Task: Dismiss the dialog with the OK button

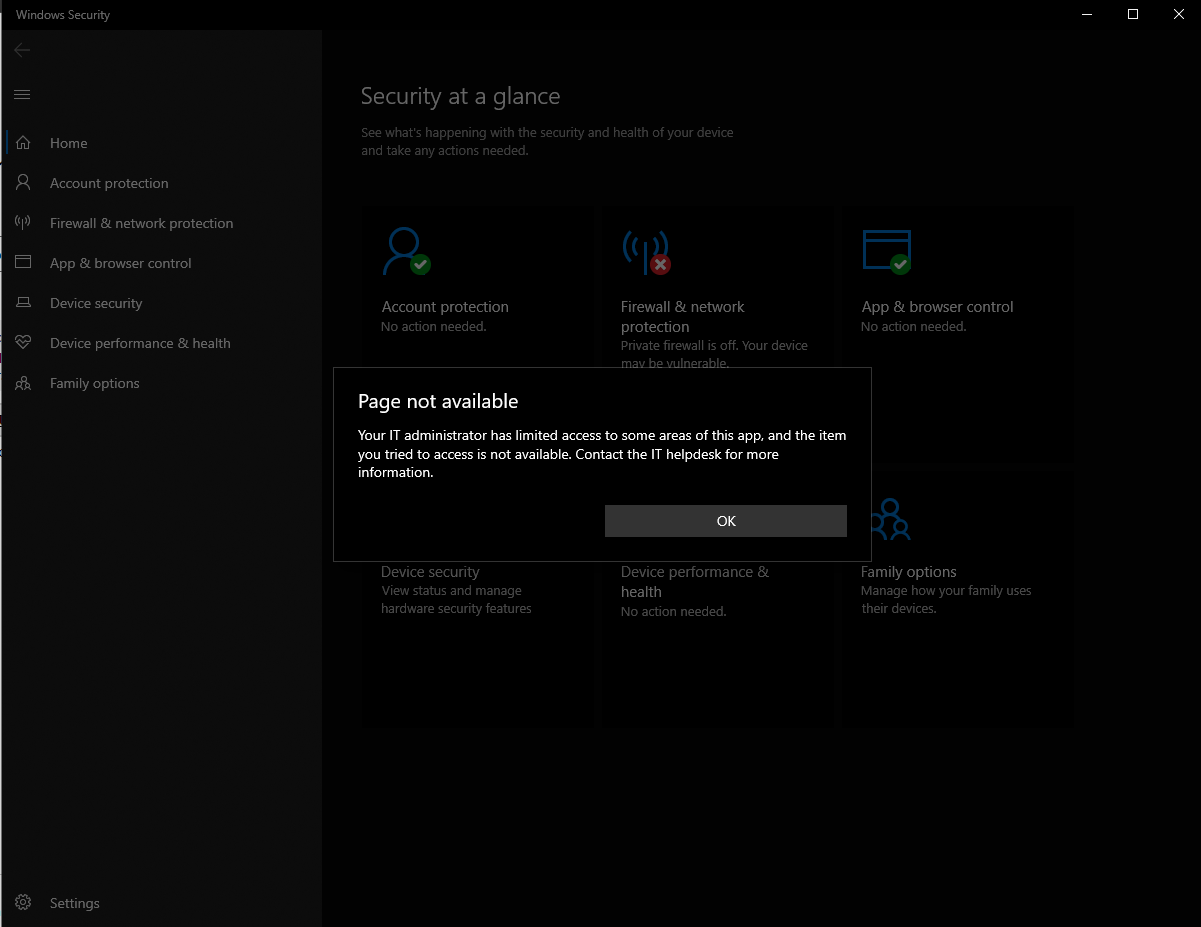Action: [x=725, y=521]
